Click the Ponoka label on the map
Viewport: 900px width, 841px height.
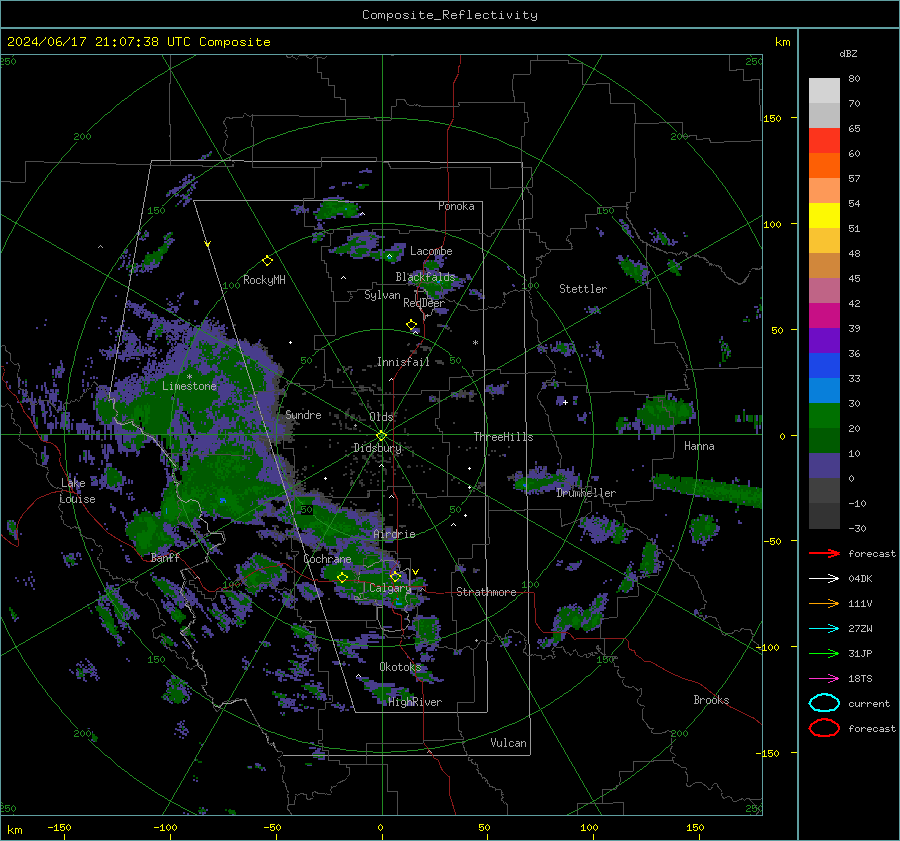pos(456,206)
